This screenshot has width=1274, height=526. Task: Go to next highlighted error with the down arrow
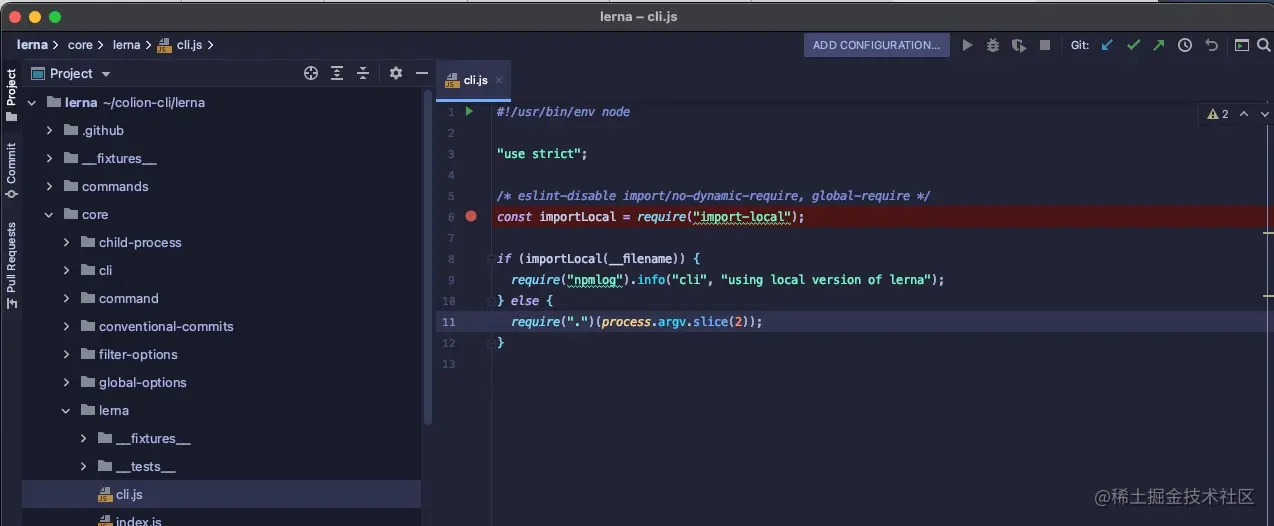1263,114
